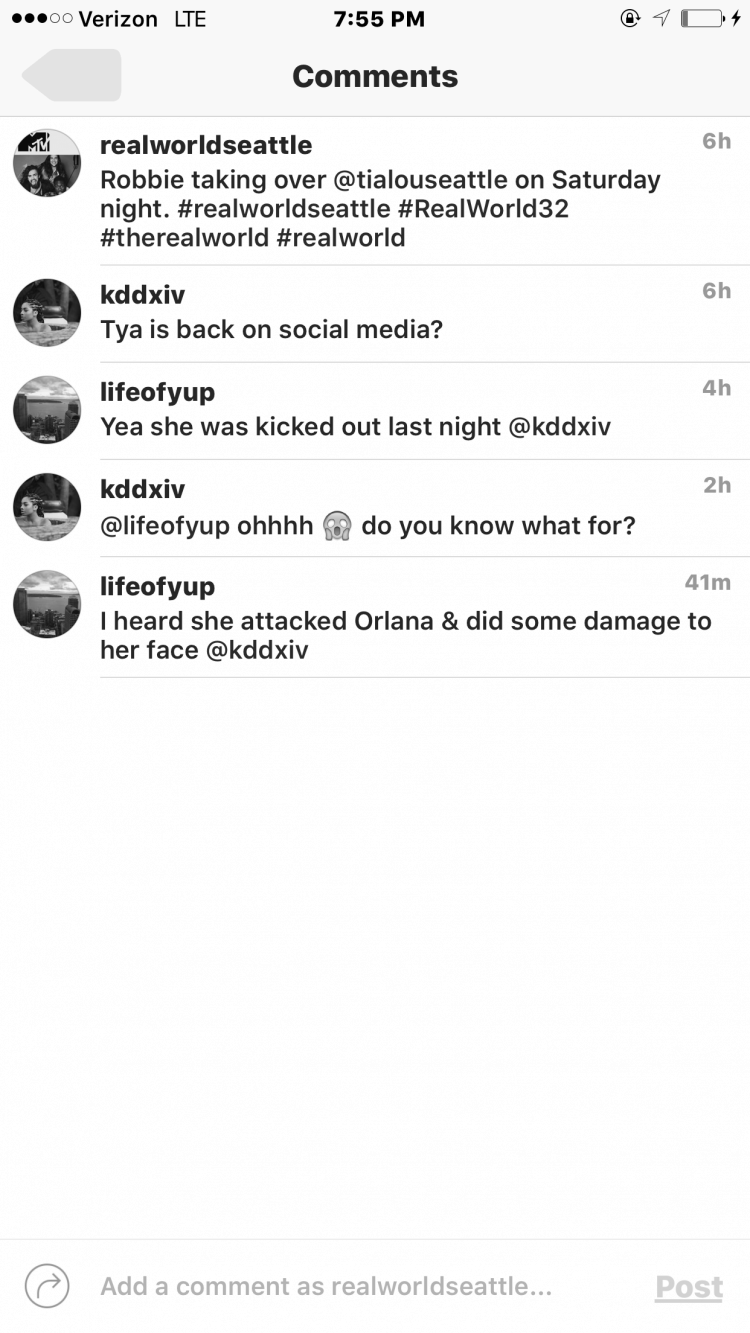Tap @lifeofyup mention before 'ohhhh'
The height and width of the screenshot is (1333, 750).
(164, 525)
